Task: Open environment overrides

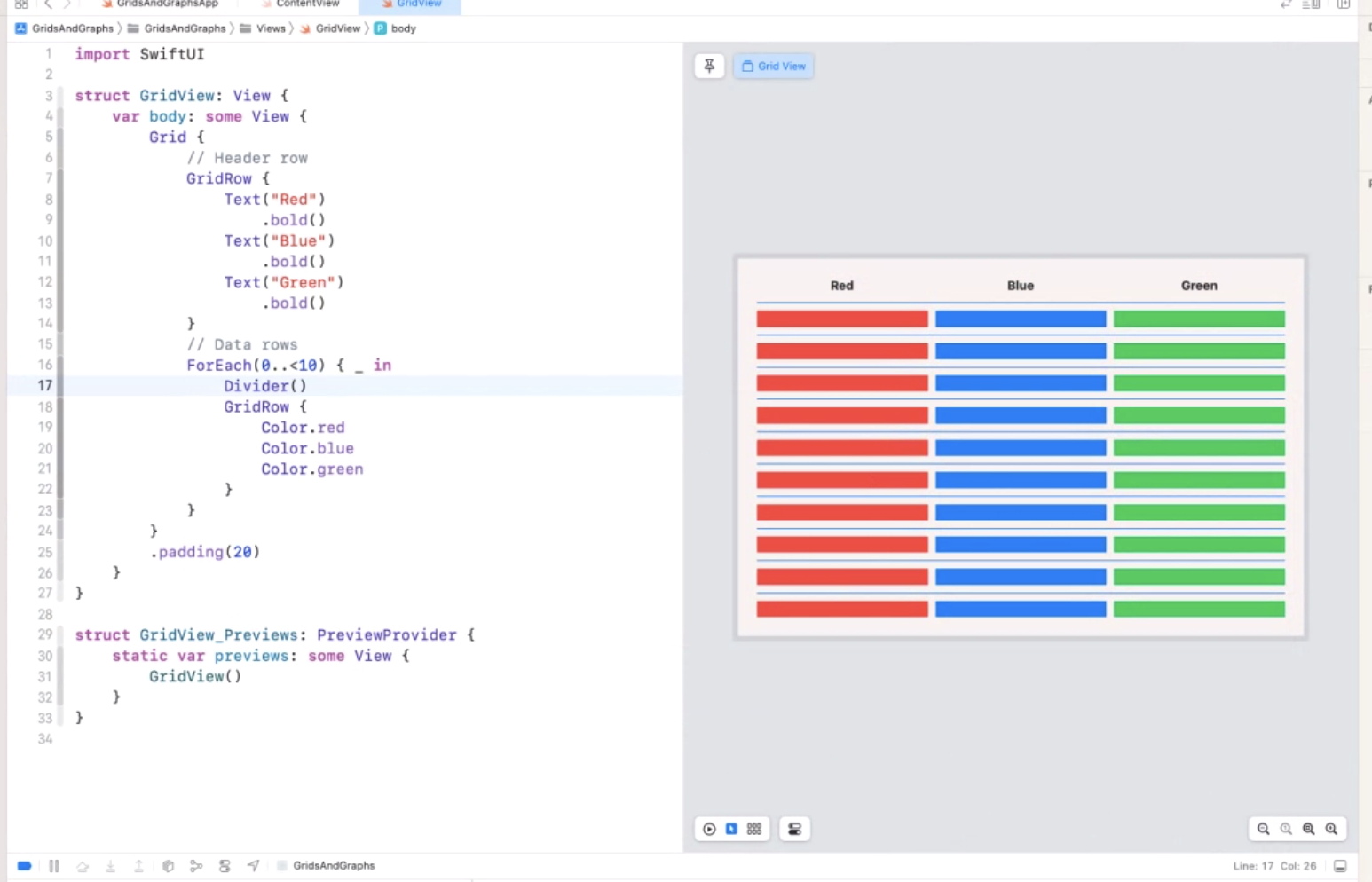Action: pyautogui.click(x=225, y=866)
